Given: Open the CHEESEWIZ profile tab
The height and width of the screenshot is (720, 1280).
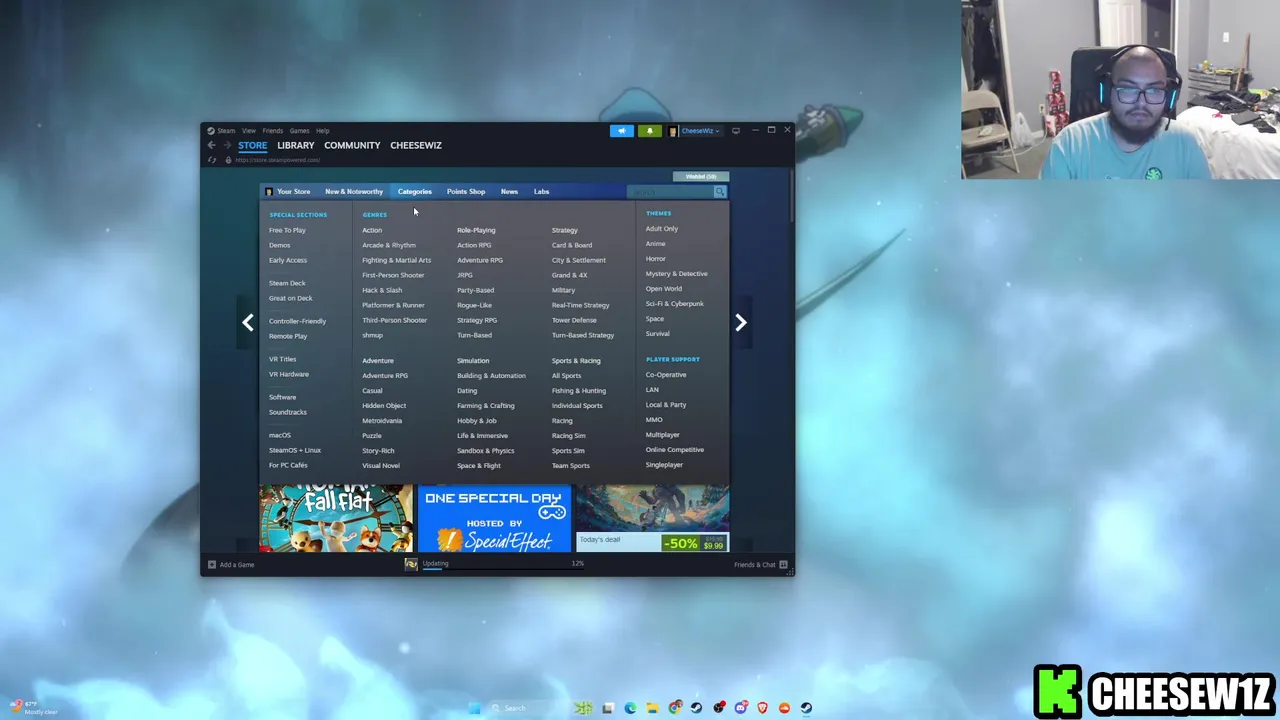Looking at the screenshot, I should (416, 145).
